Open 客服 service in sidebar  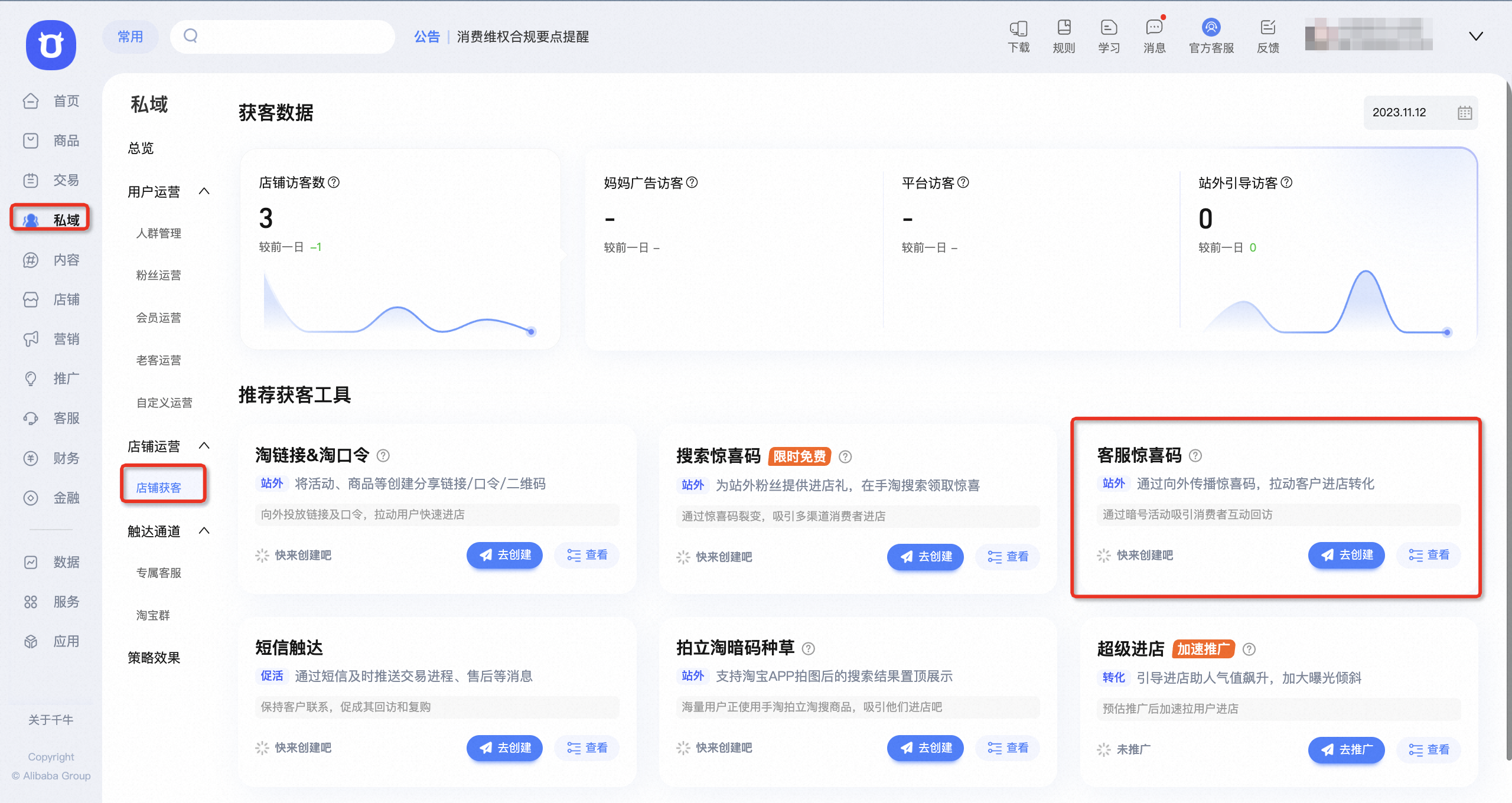[51, 418]
